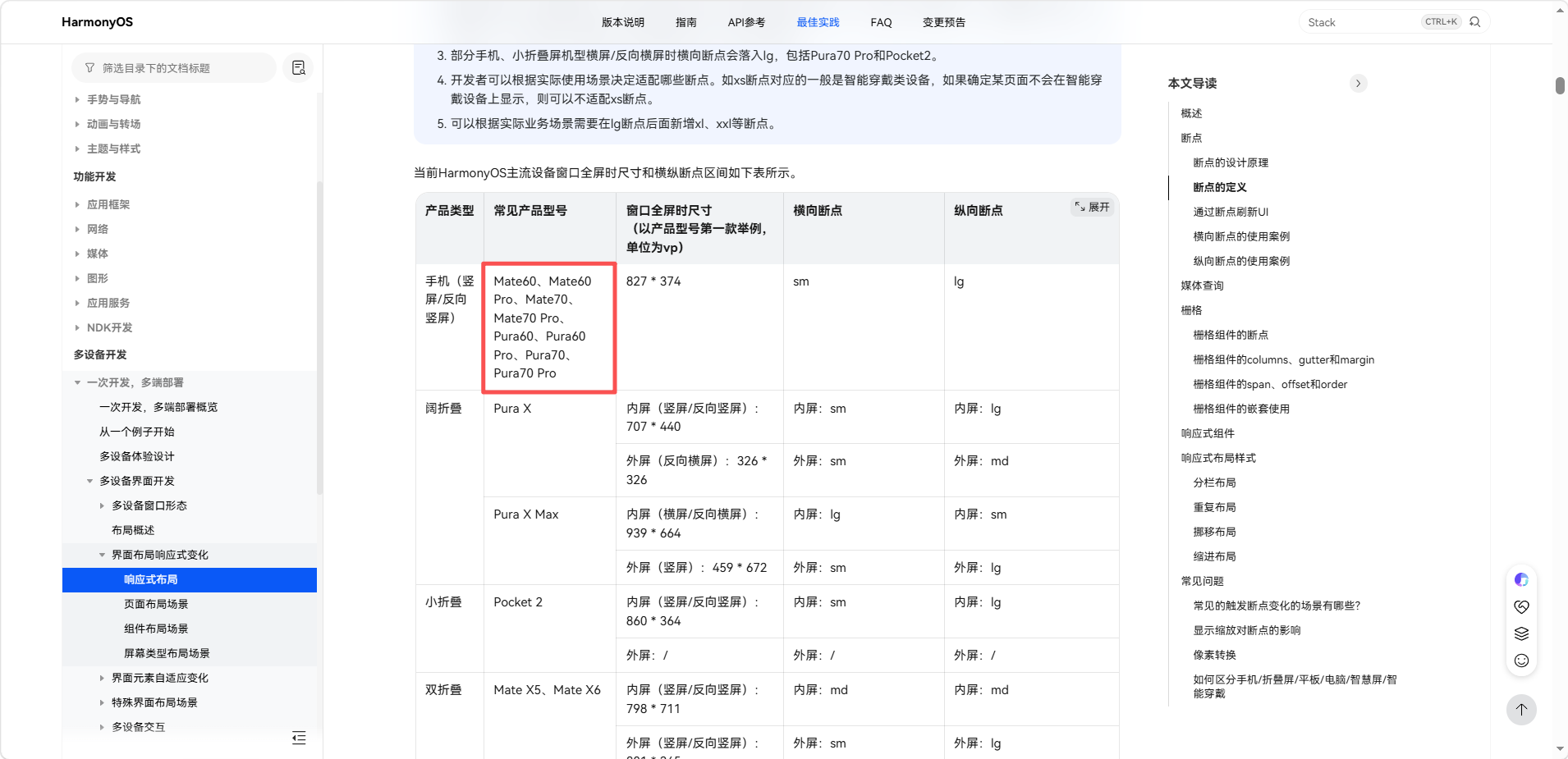Open the 版本说明 nav item
The width and height of the screenshot is (1568, 759).
tap(623, 22)
